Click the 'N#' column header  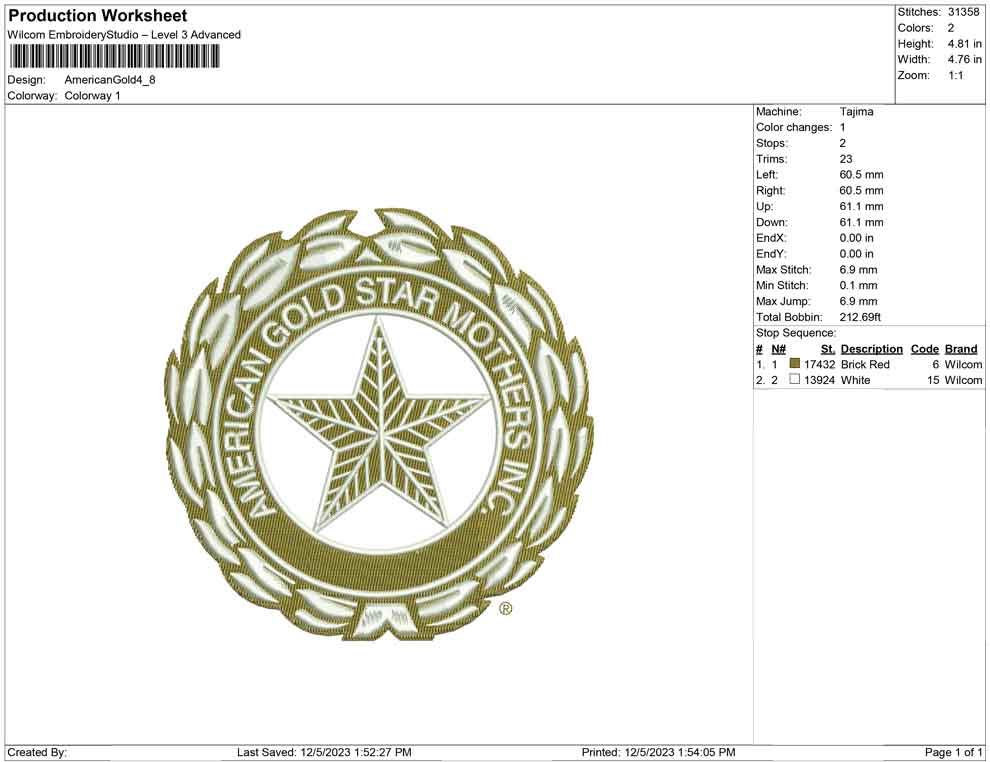point(778,348)
